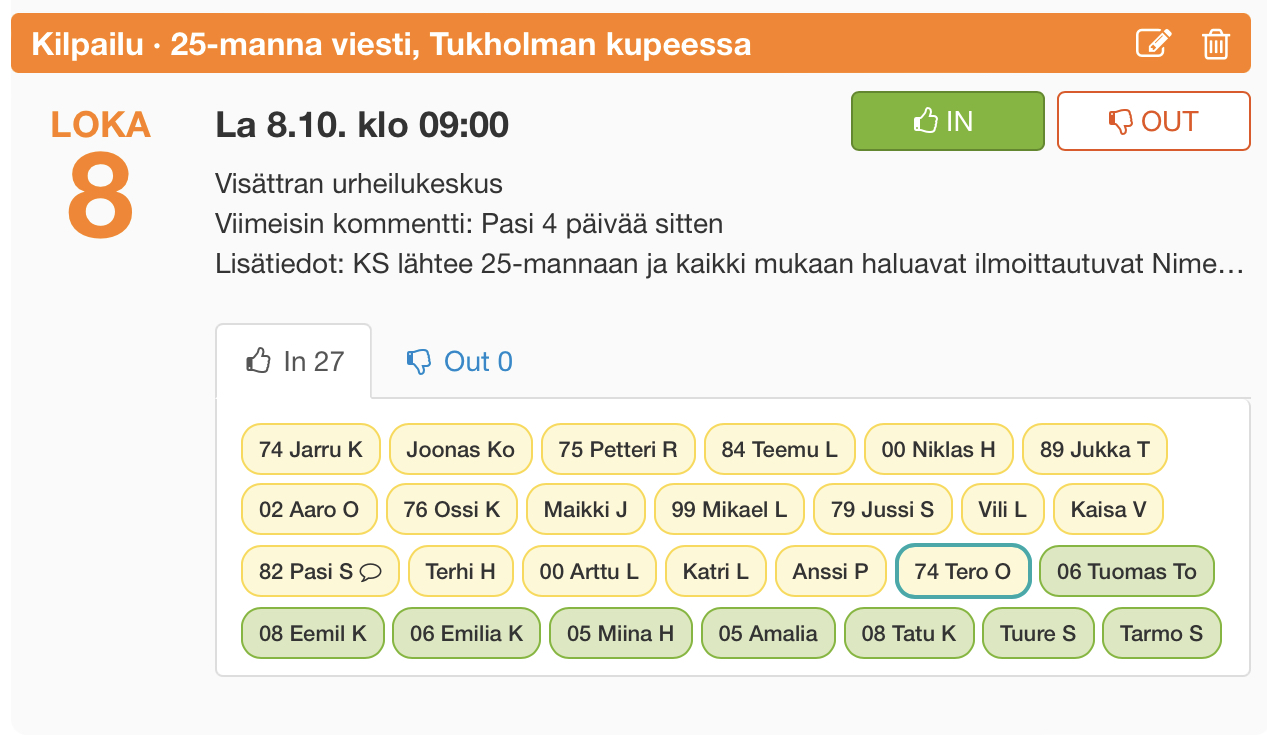This screenshot has width=1267, height=747.
Task: Mark yourself IN with the green button
Action: pyautogui.click(x=947, y=121)
